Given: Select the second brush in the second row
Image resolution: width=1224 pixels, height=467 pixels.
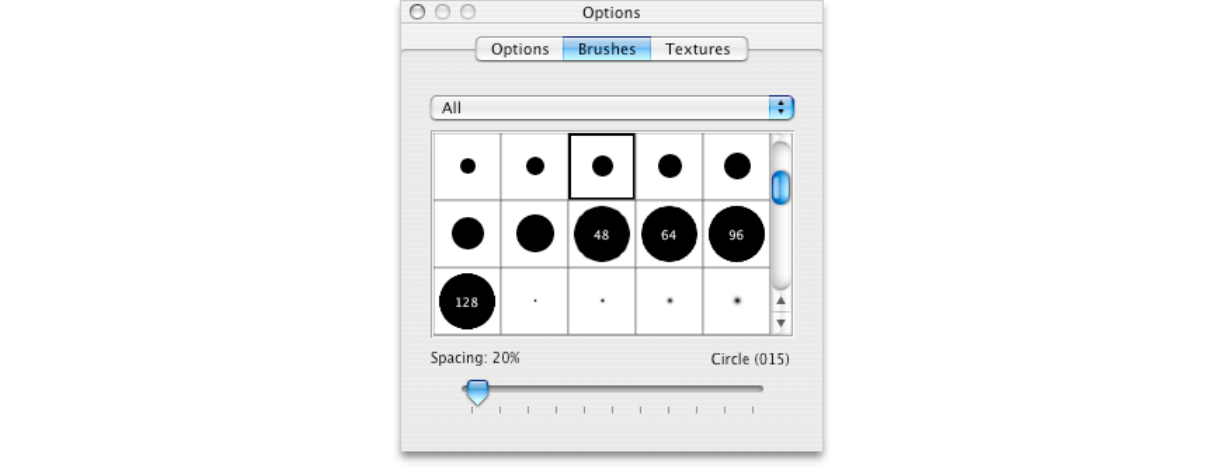Looking at the screenshot, I should coord(535,234).
